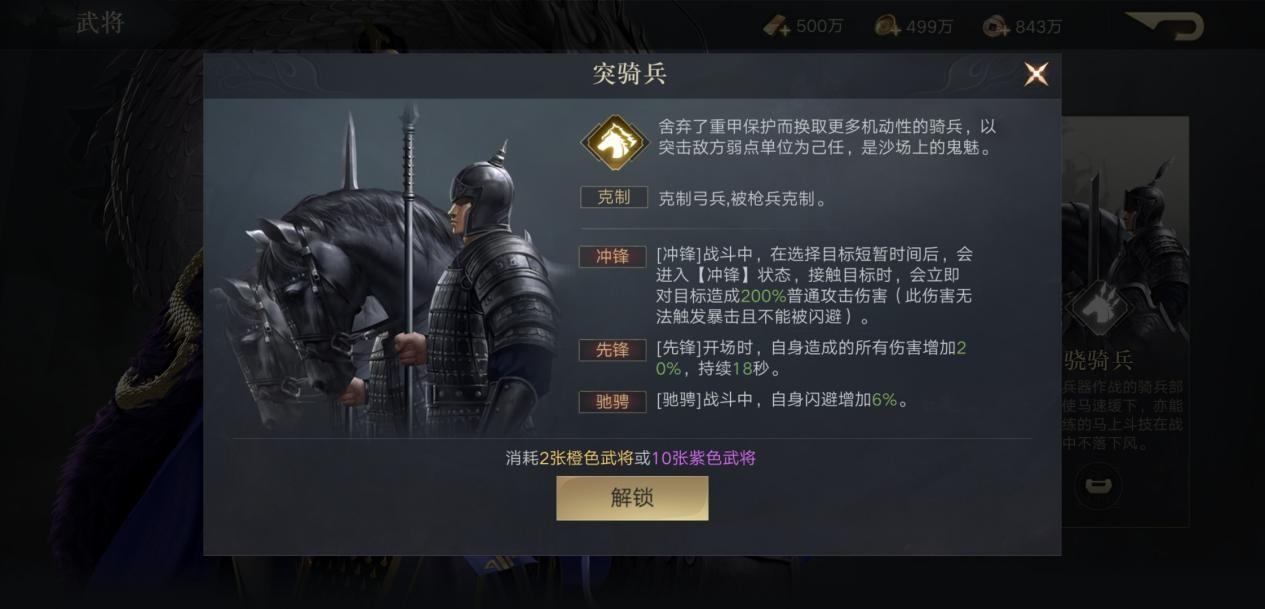Add currency via 843万 coin icon
1265x609 pixels.
pyautogui.click(x=996, y=26)
